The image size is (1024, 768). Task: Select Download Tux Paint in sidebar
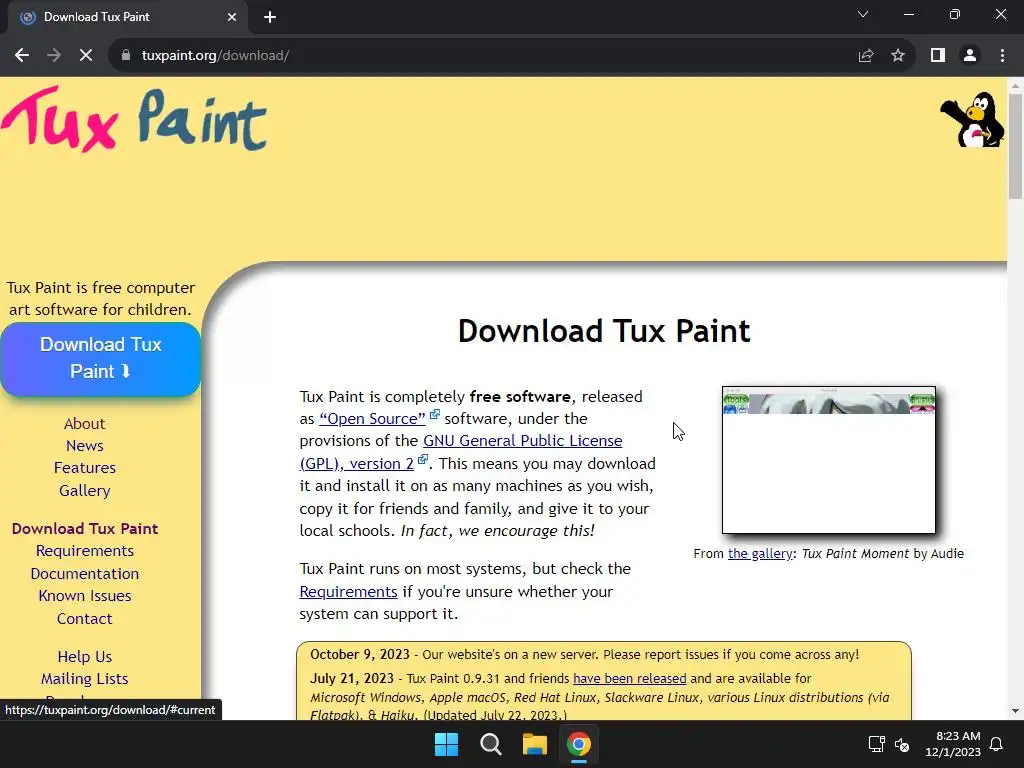coord(85,528)
